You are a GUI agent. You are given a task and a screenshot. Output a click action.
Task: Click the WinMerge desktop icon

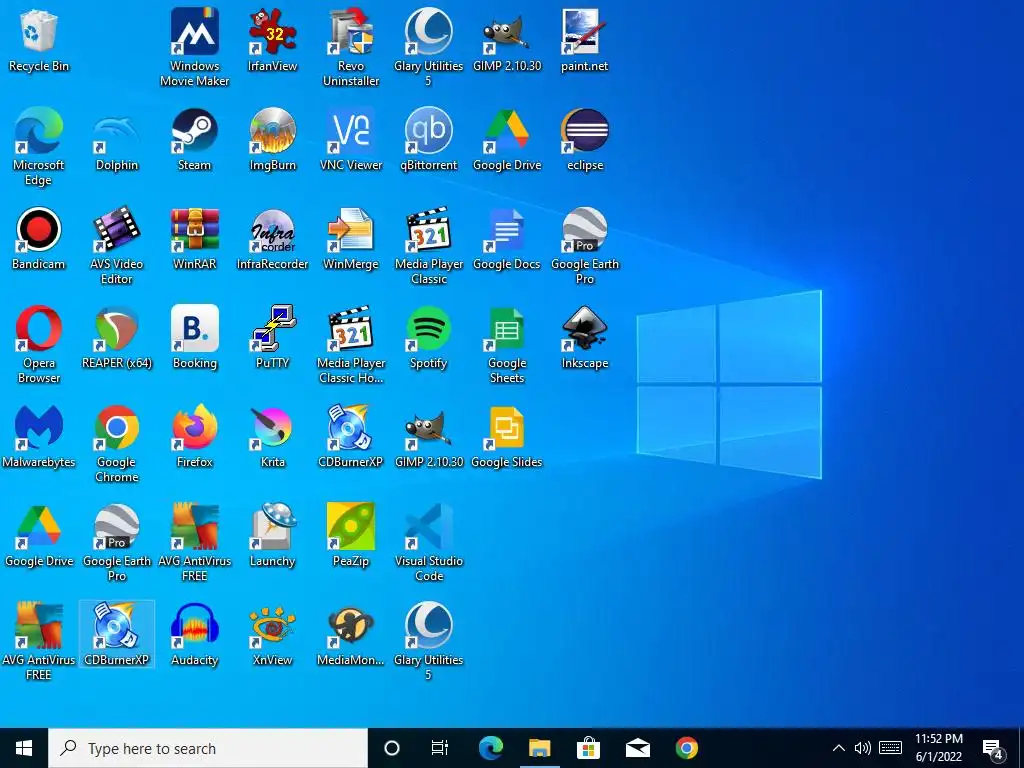[351, 239]
